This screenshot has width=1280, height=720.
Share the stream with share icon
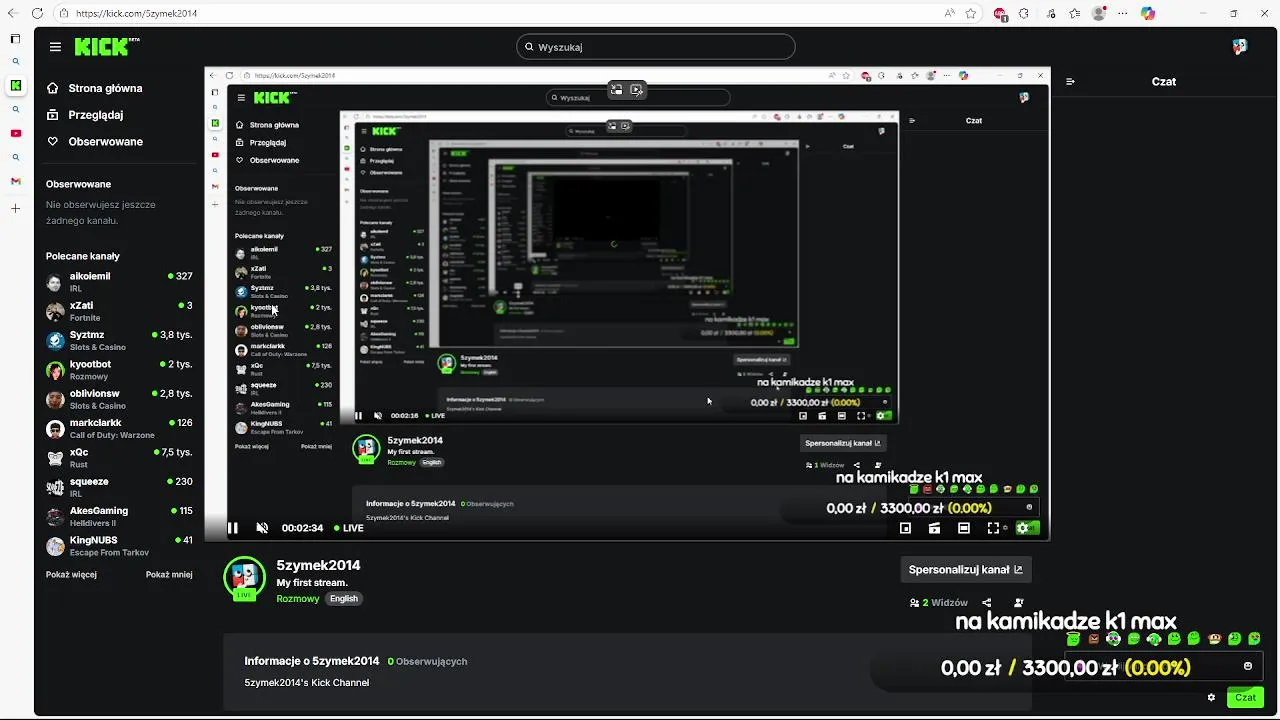987,603
